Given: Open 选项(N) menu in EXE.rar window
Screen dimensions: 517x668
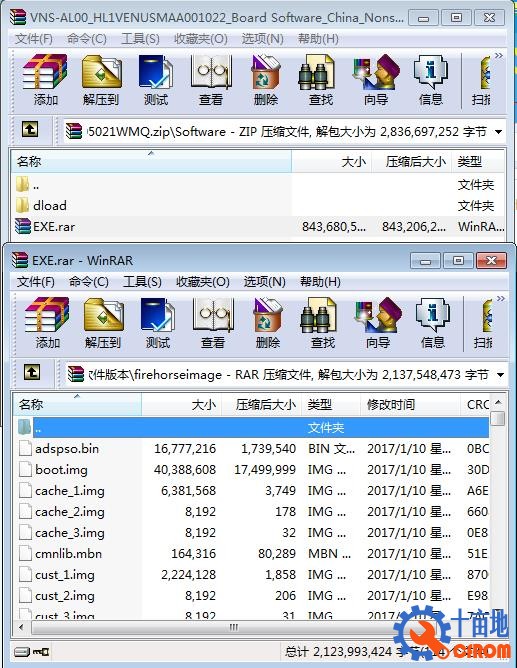Looking at the screenshot, I should point(264,282).
